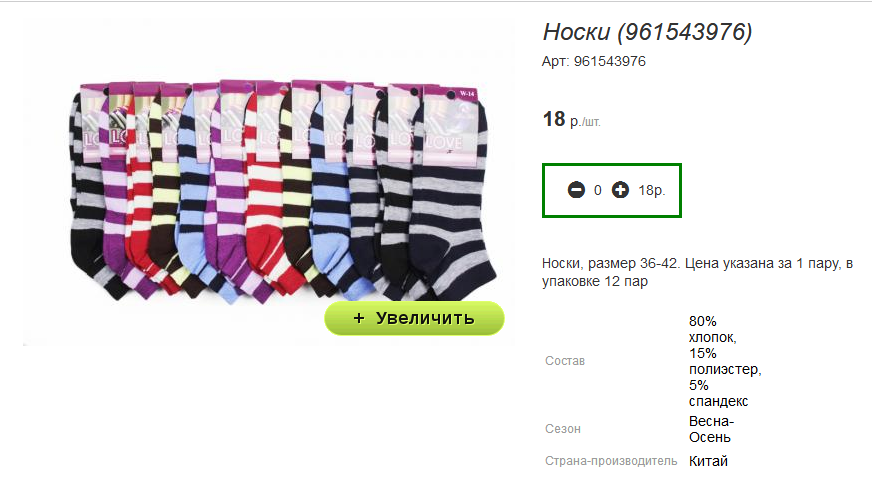Click the Сезон label
This screenshot has height=485, width=872.
pos(563,429)
